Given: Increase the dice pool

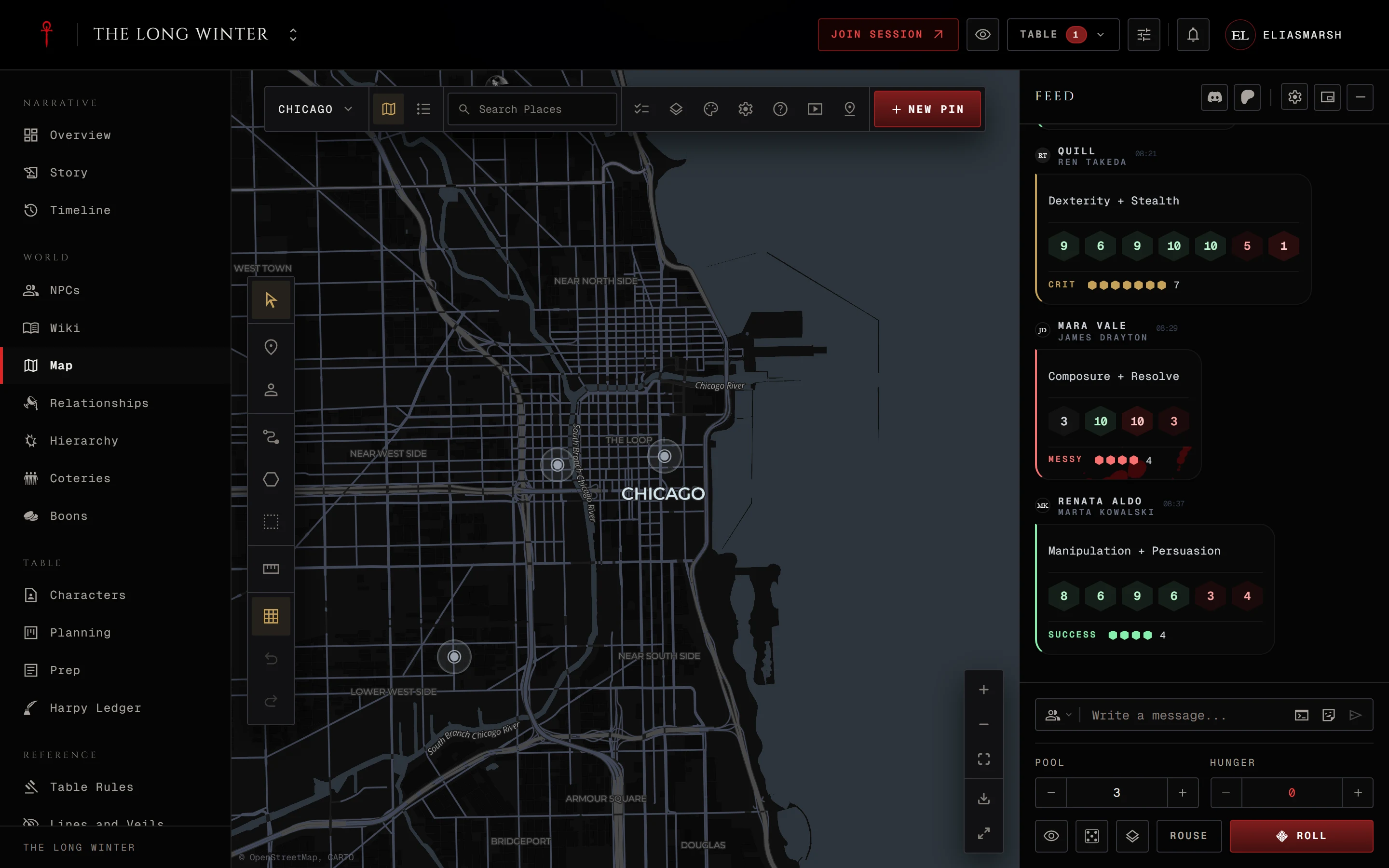Looking at the screenshot, I should (1183, 793).
